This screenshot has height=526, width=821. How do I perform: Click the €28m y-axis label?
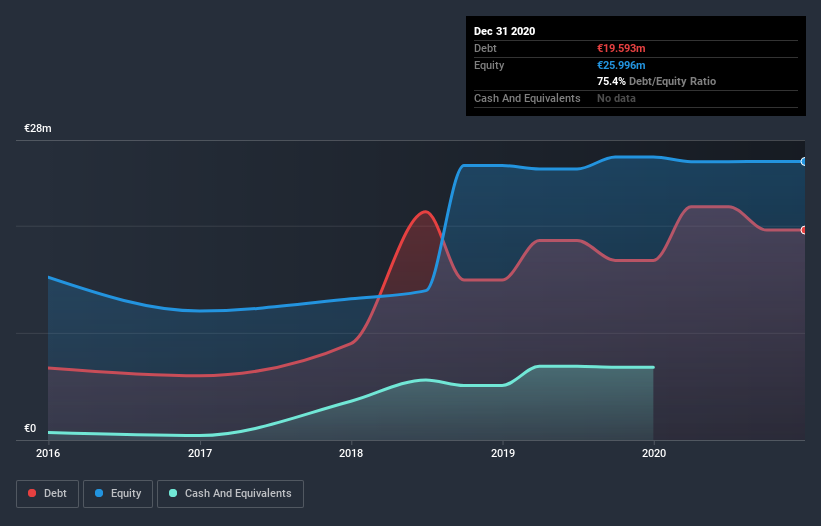[x=38, y=128]
